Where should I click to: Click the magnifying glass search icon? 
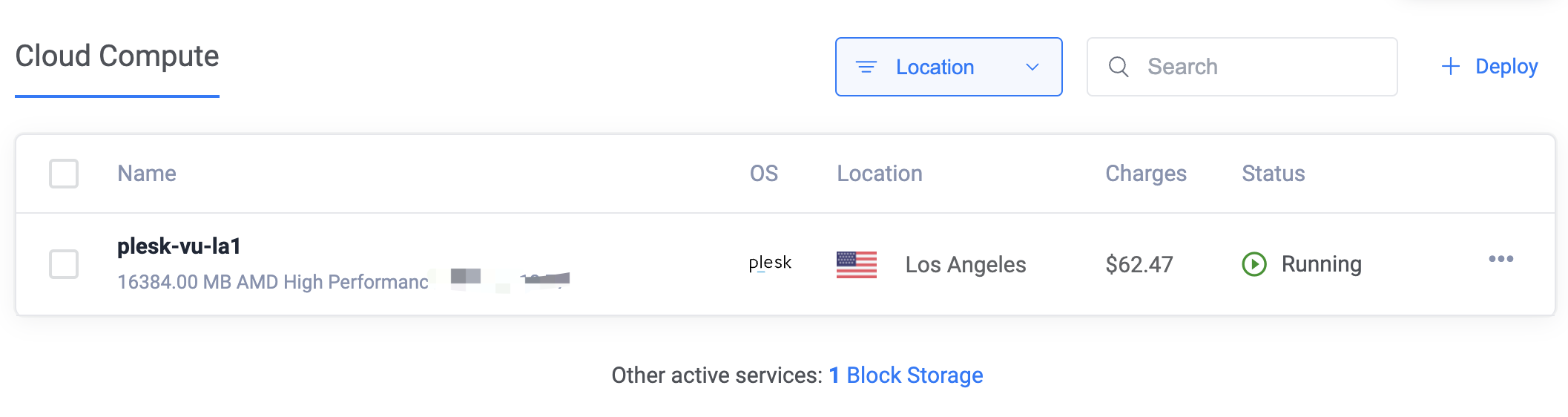[x=1119, y=67]
